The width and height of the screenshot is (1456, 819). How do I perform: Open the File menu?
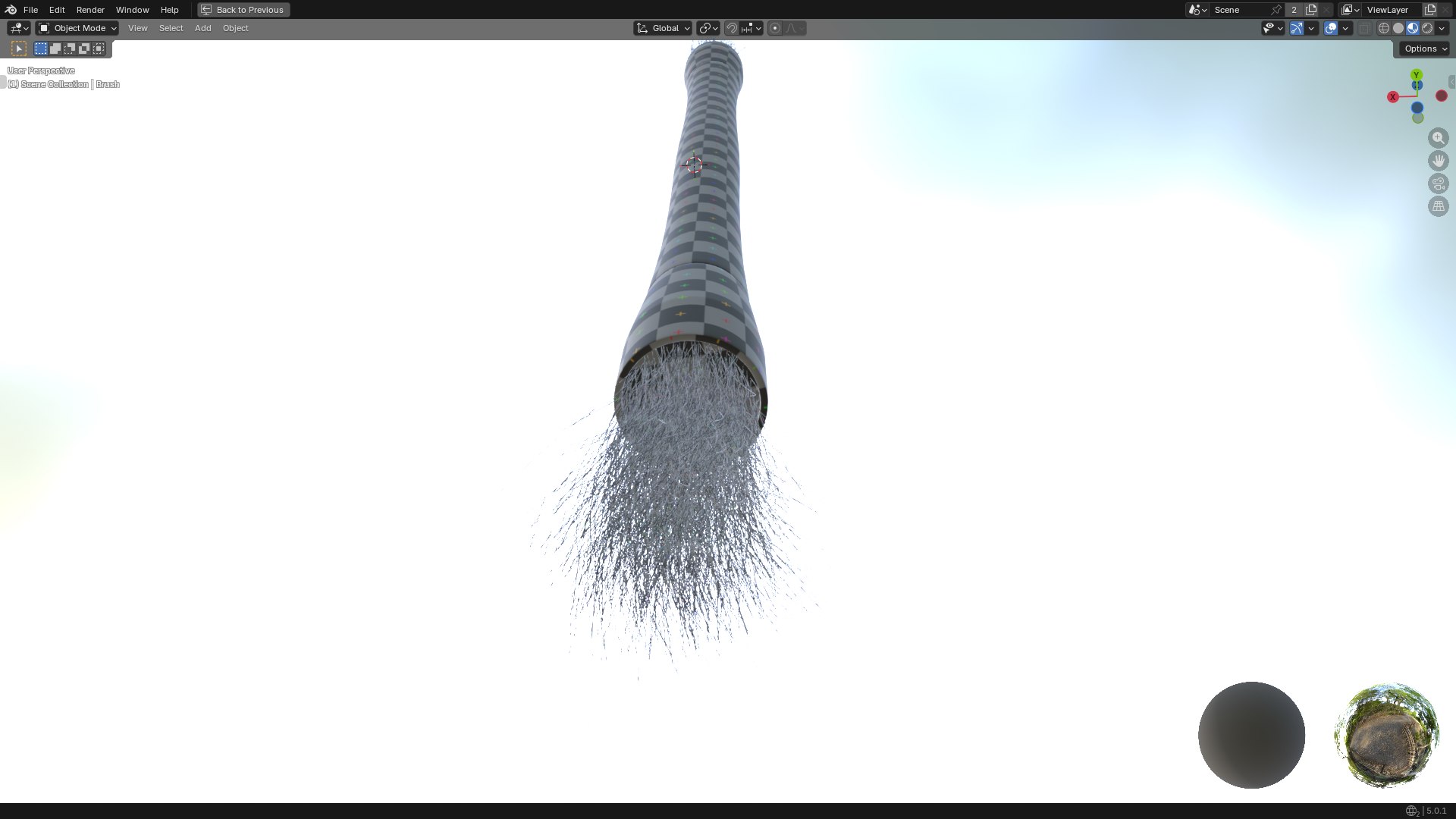click(x=30, y=10)
